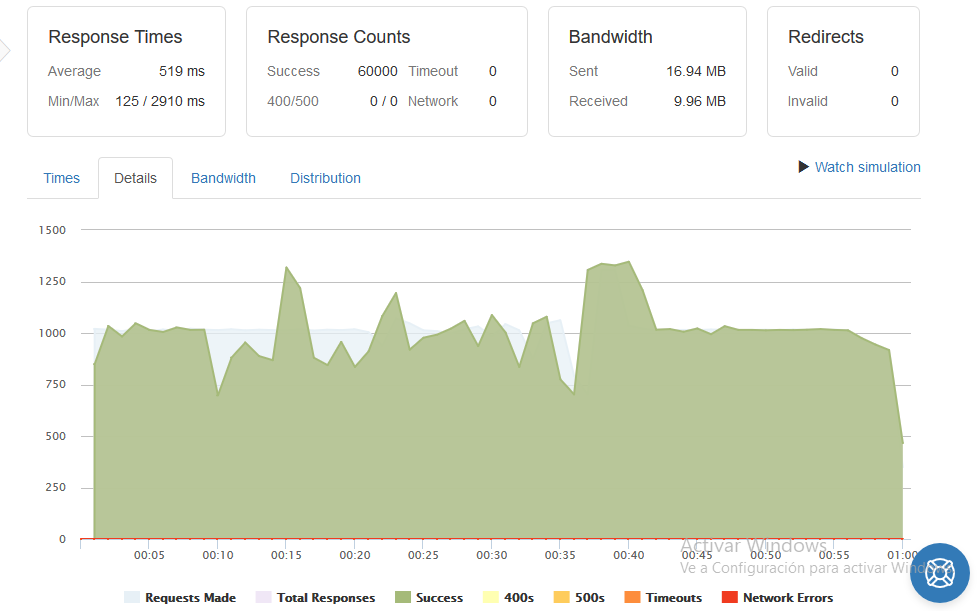977x611 pixels.
Task: Toggle the Timeouts legend swatch
Action: point(632,597)
